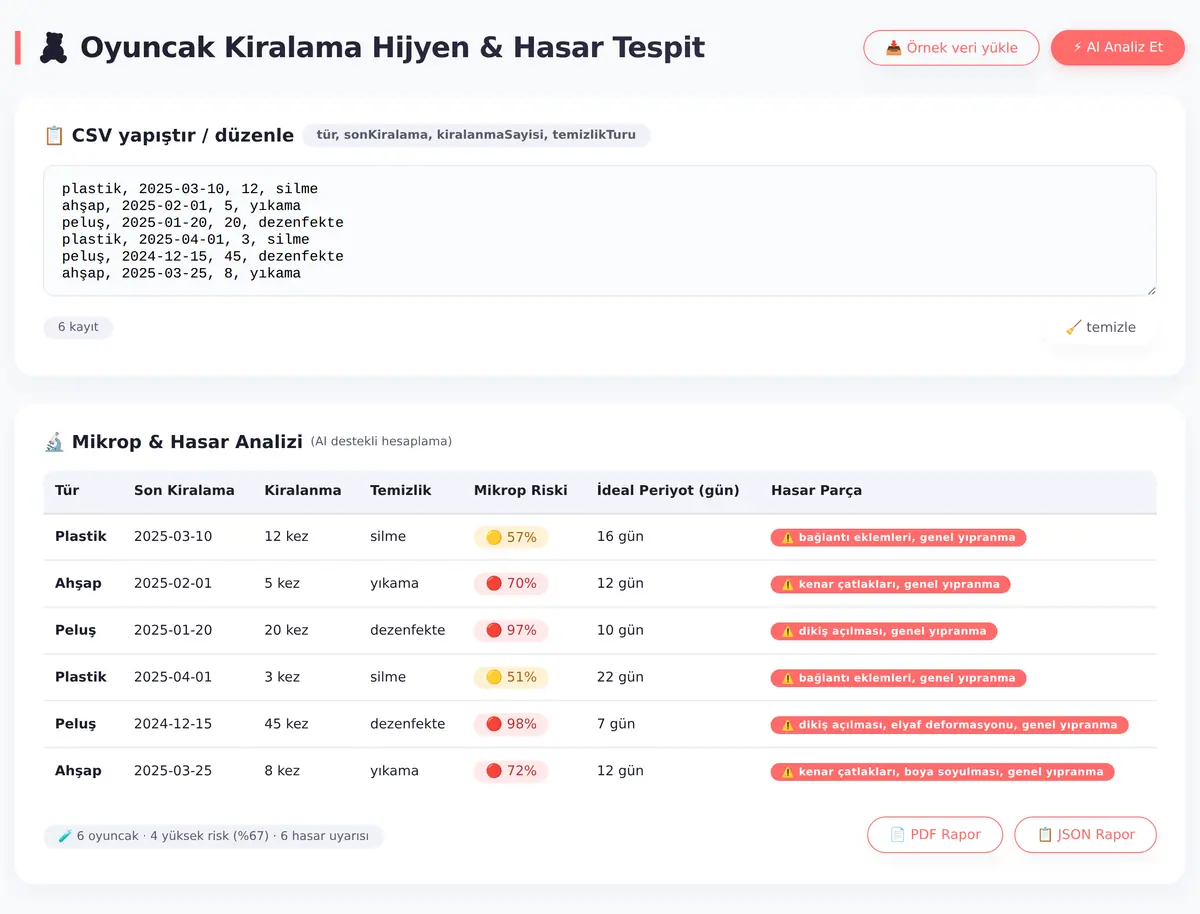
Task: Click damage tag for Plastik 2025-03-10 row
Action: pyautogui.click(x=898, y=538)
